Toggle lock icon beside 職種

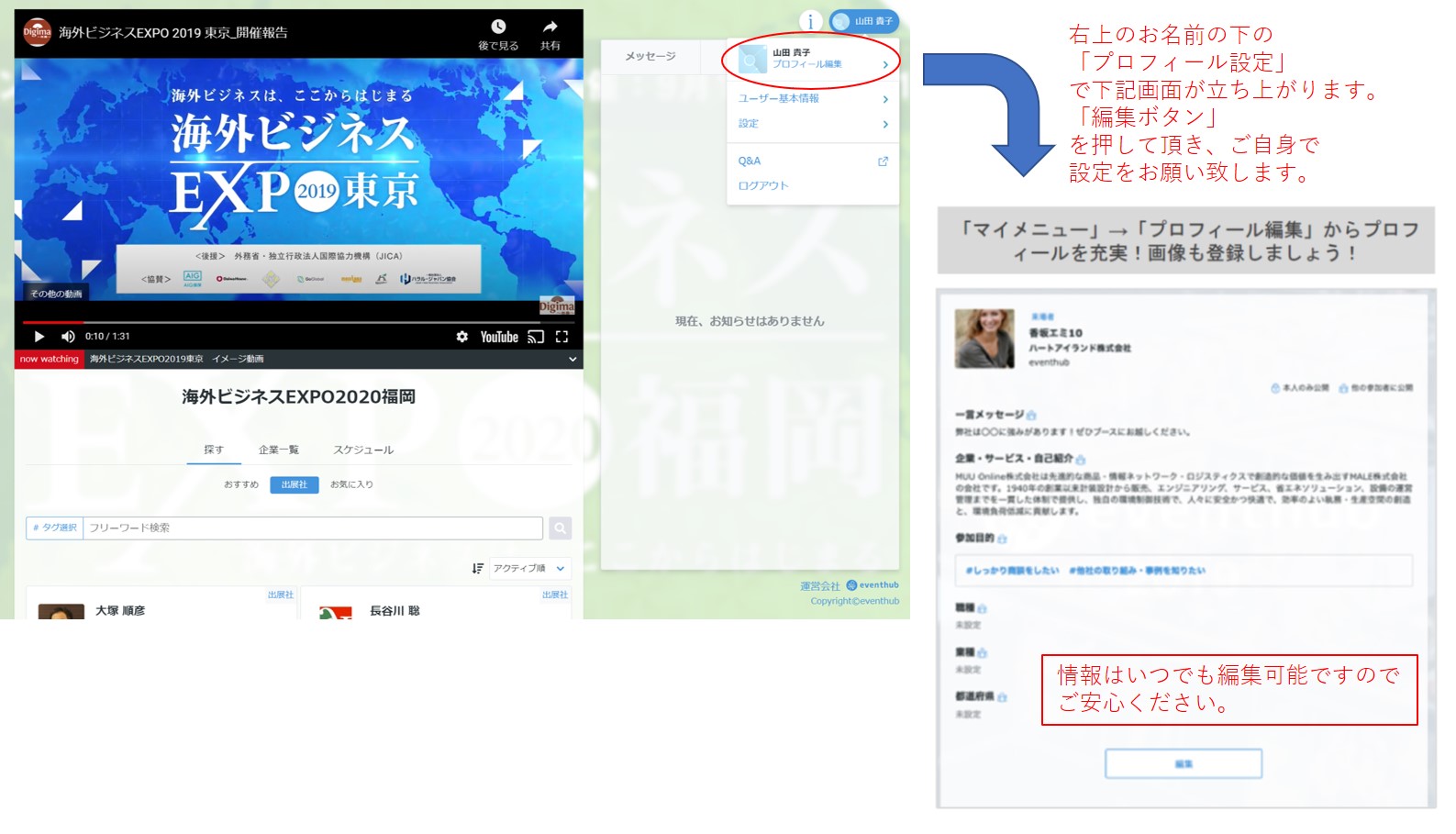982,608
